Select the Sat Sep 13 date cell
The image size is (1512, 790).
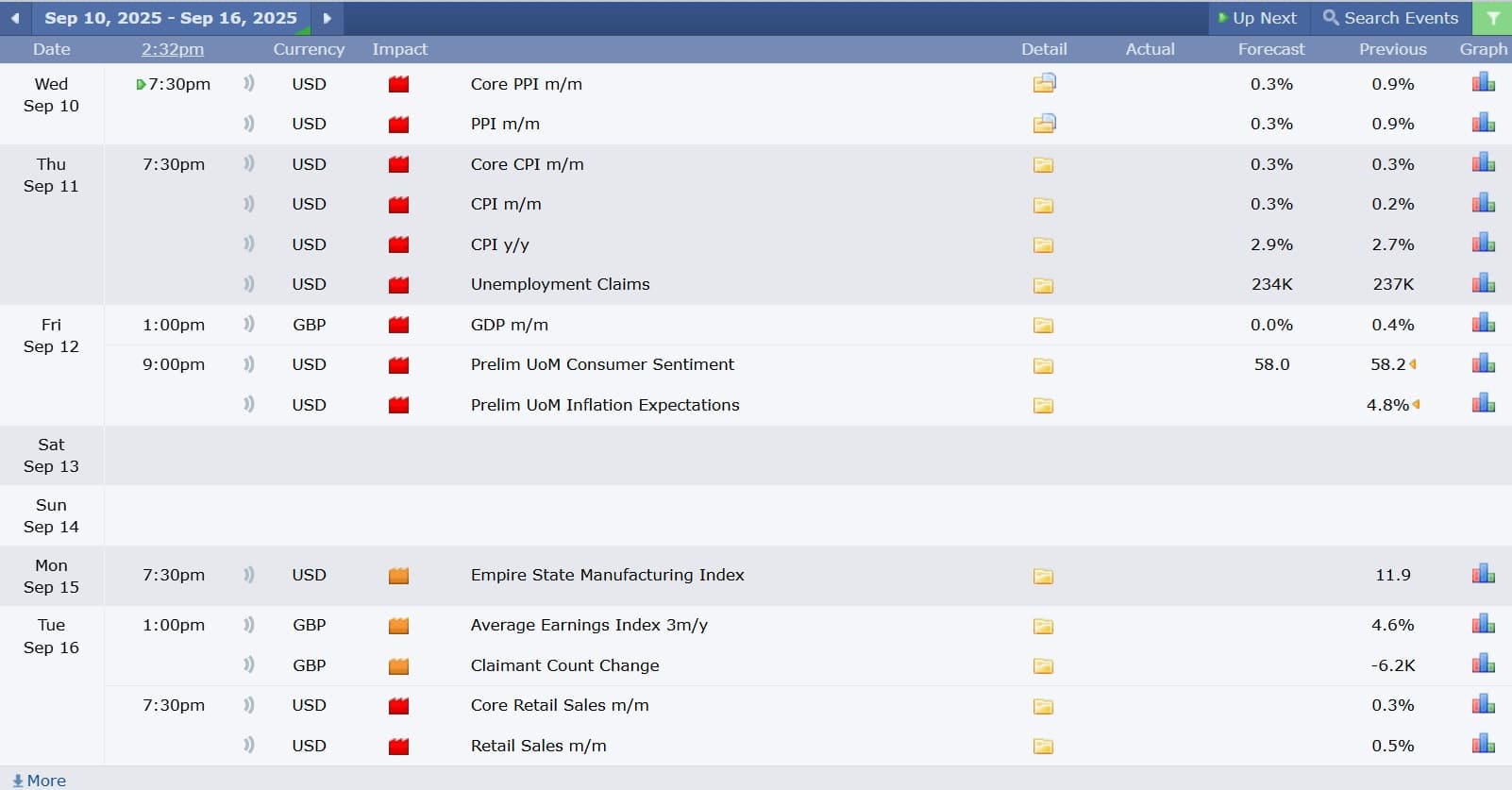click(52, 455)
